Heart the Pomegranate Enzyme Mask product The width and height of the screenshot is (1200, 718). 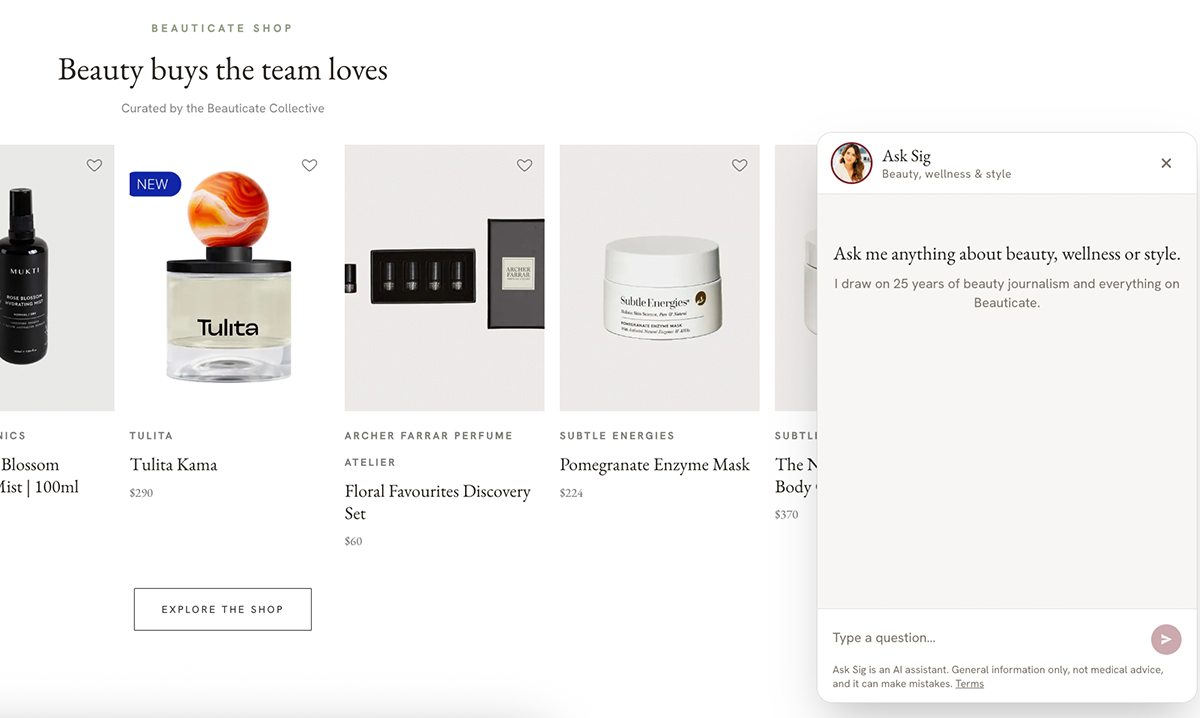tap(739, 166)
